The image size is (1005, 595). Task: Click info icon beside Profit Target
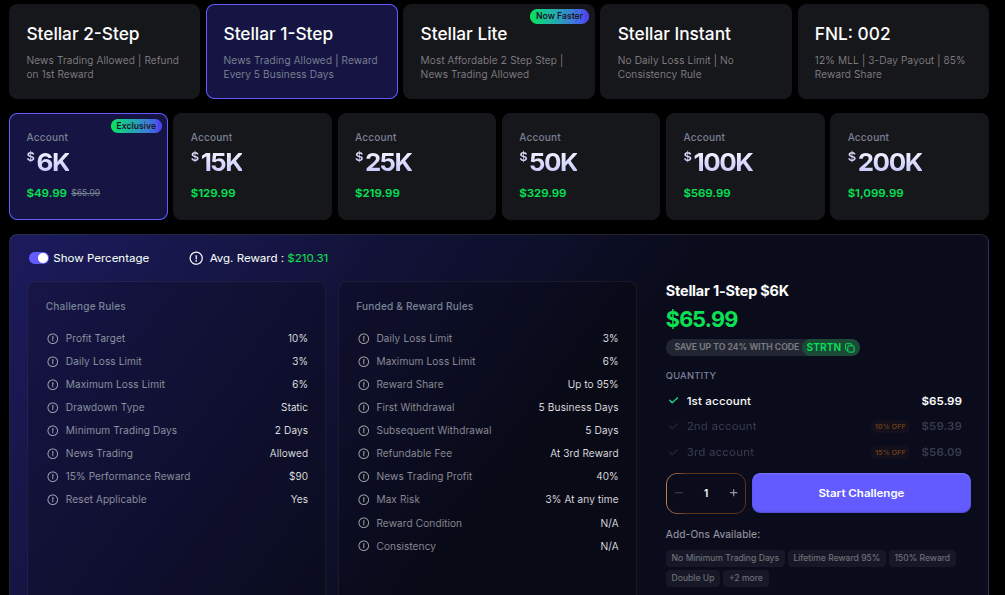(53, 339)
